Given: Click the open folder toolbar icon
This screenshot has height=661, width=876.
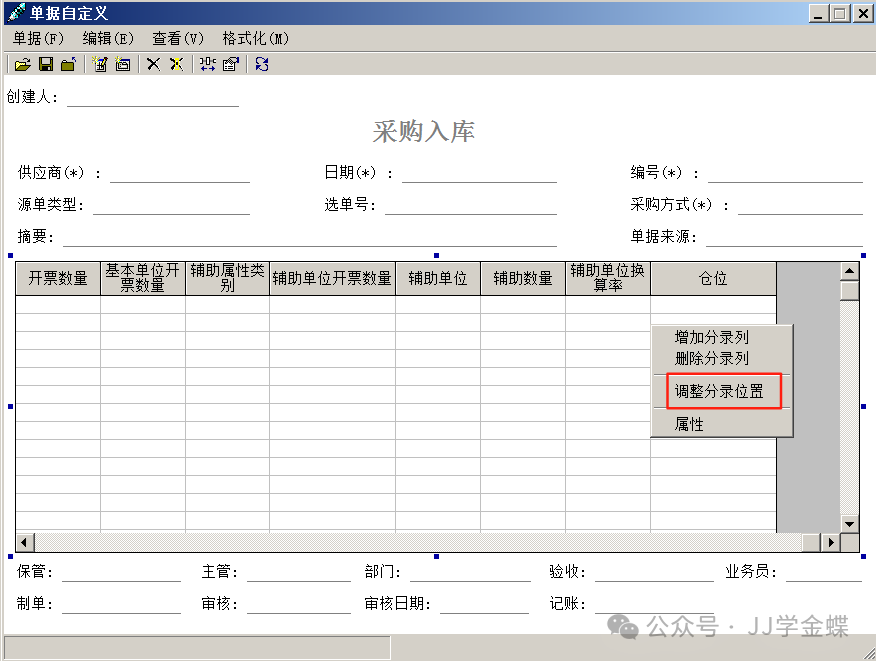Looking at the screenshot, I should [22, 64].
